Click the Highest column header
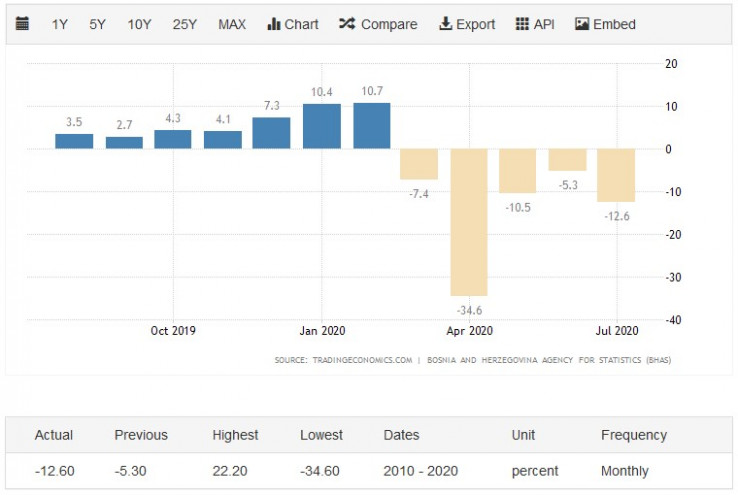 pos(235,435)
